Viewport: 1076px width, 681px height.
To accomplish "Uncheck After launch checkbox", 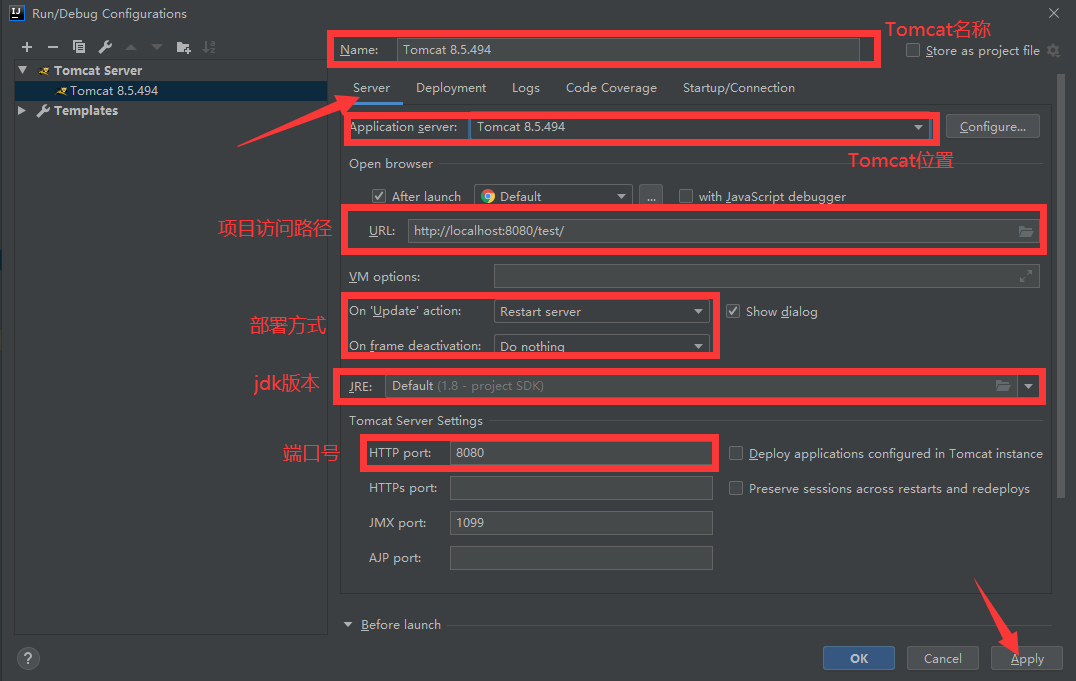I will 379,196.
